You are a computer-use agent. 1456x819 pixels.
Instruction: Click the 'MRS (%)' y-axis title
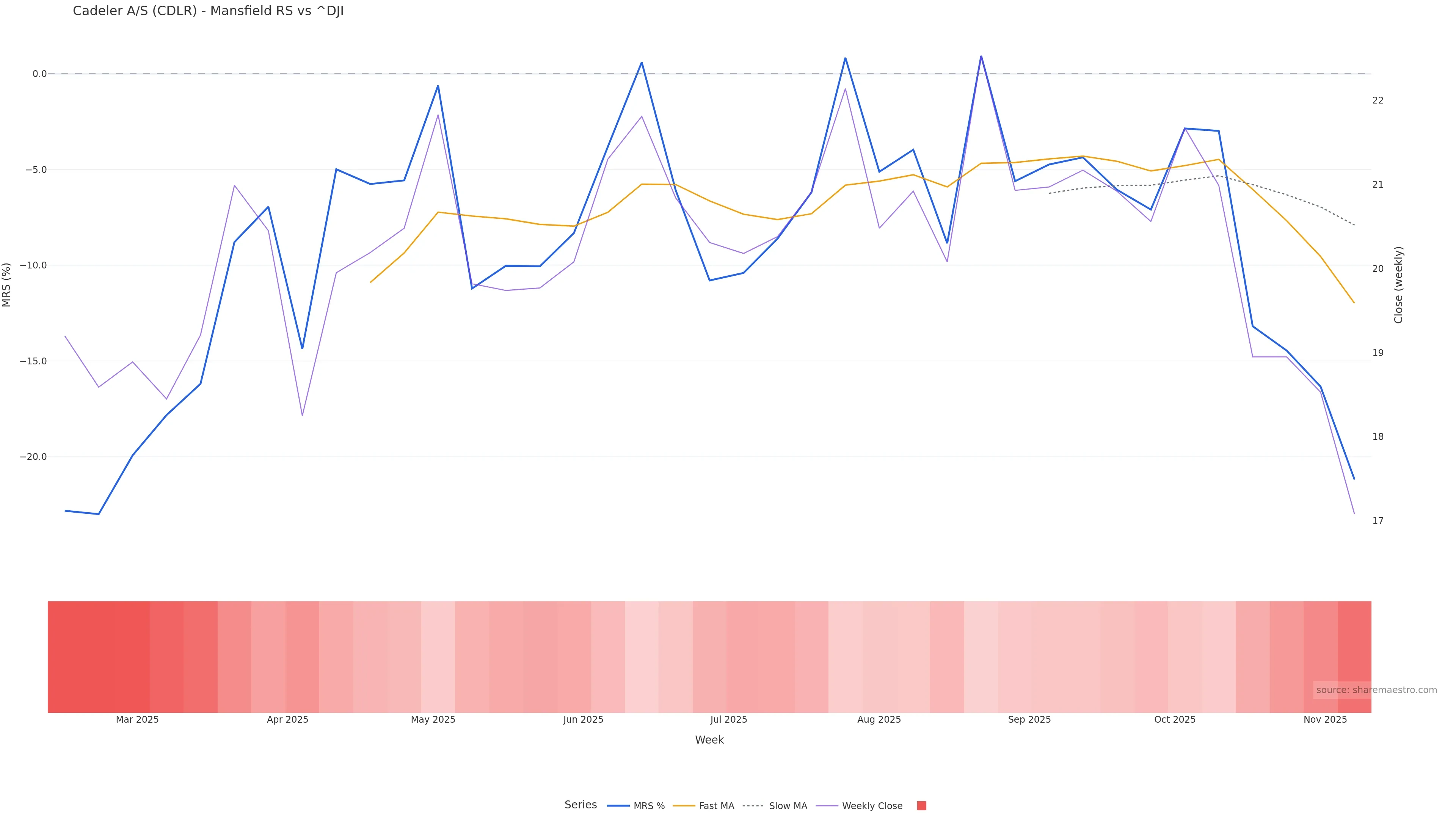click(7, 285)
